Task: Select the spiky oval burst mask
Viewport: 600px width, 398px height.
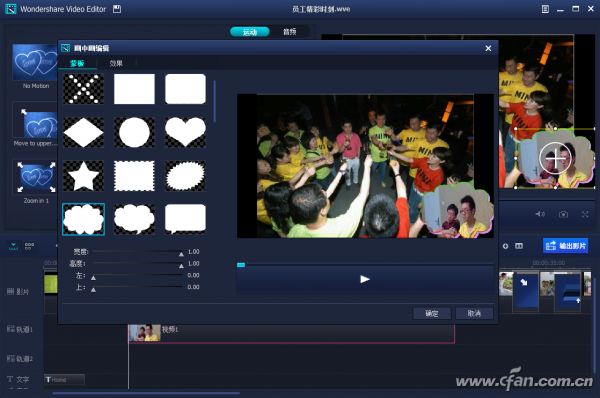Action: 185,176
